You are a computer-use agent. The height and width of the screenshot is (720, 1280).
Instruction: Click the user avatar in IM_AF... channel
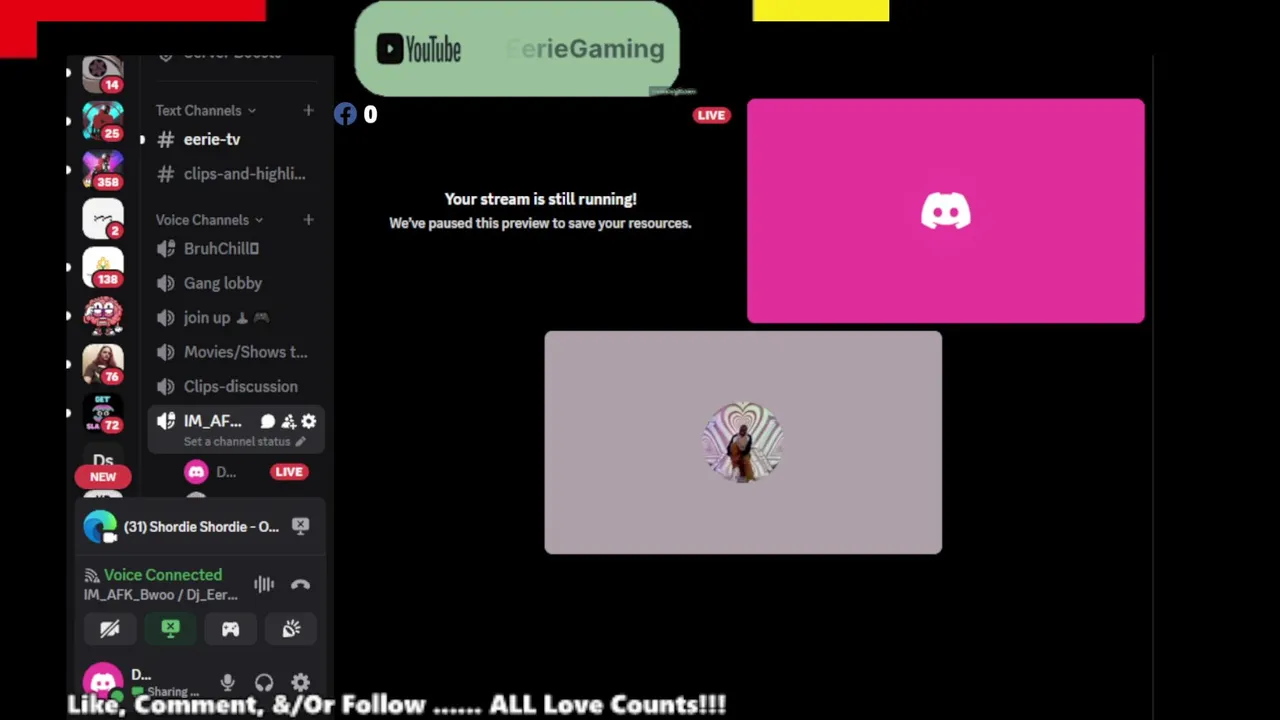point(196,472)
